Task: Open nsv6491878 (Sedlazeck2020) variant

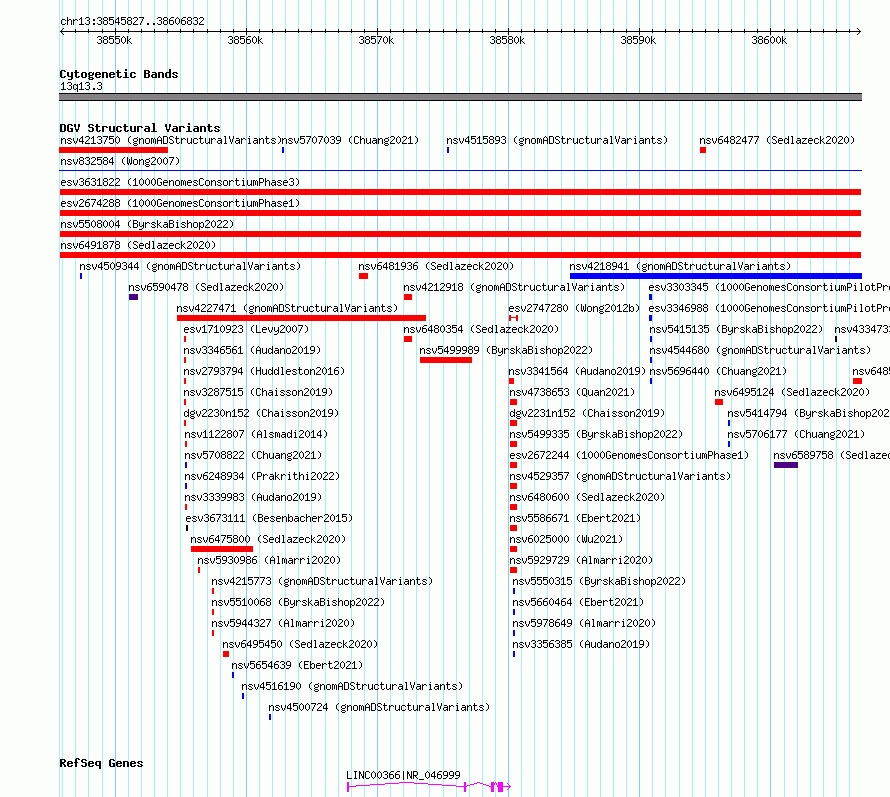Action: [x=138, y=245]
